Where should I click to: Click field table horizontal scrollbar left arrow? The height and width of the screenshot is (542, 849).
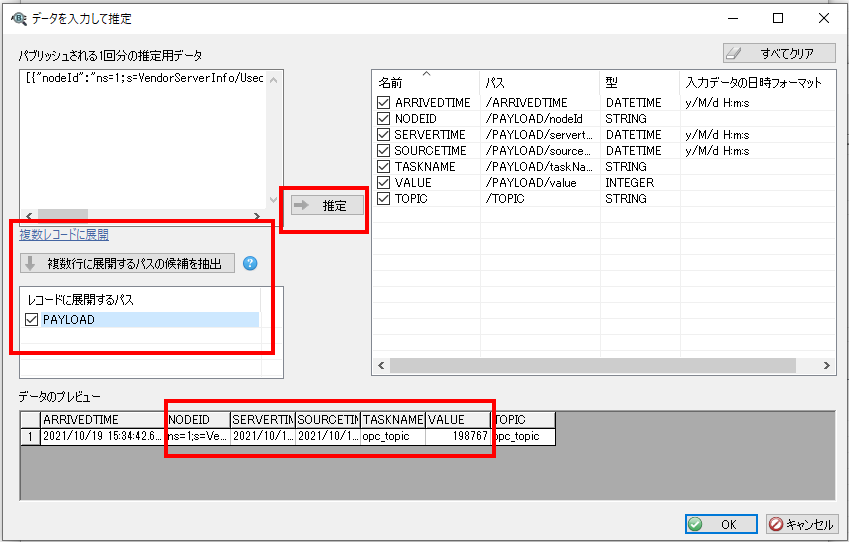381,365
